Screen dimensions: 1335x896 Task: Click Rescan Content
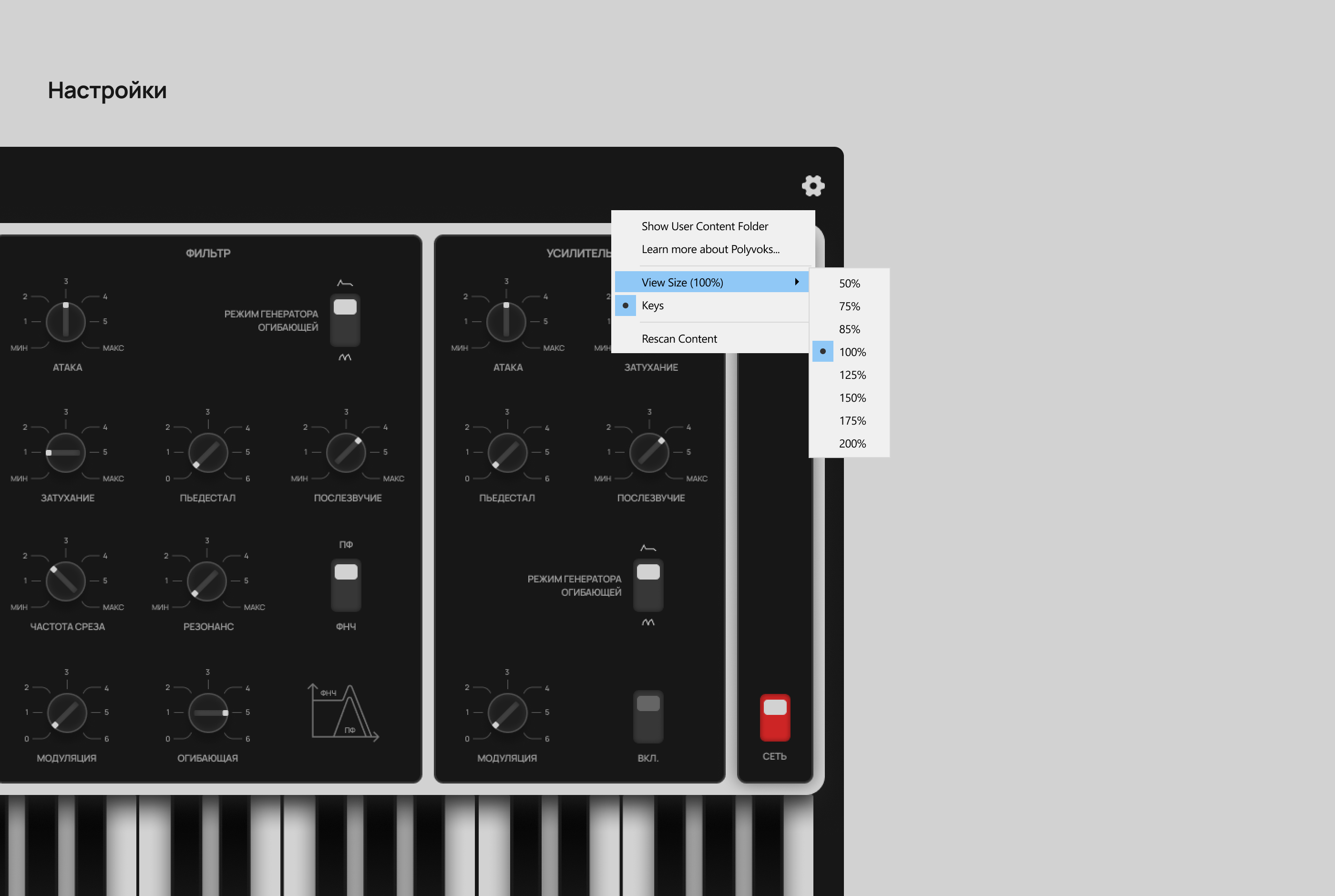tap(679, 339)
